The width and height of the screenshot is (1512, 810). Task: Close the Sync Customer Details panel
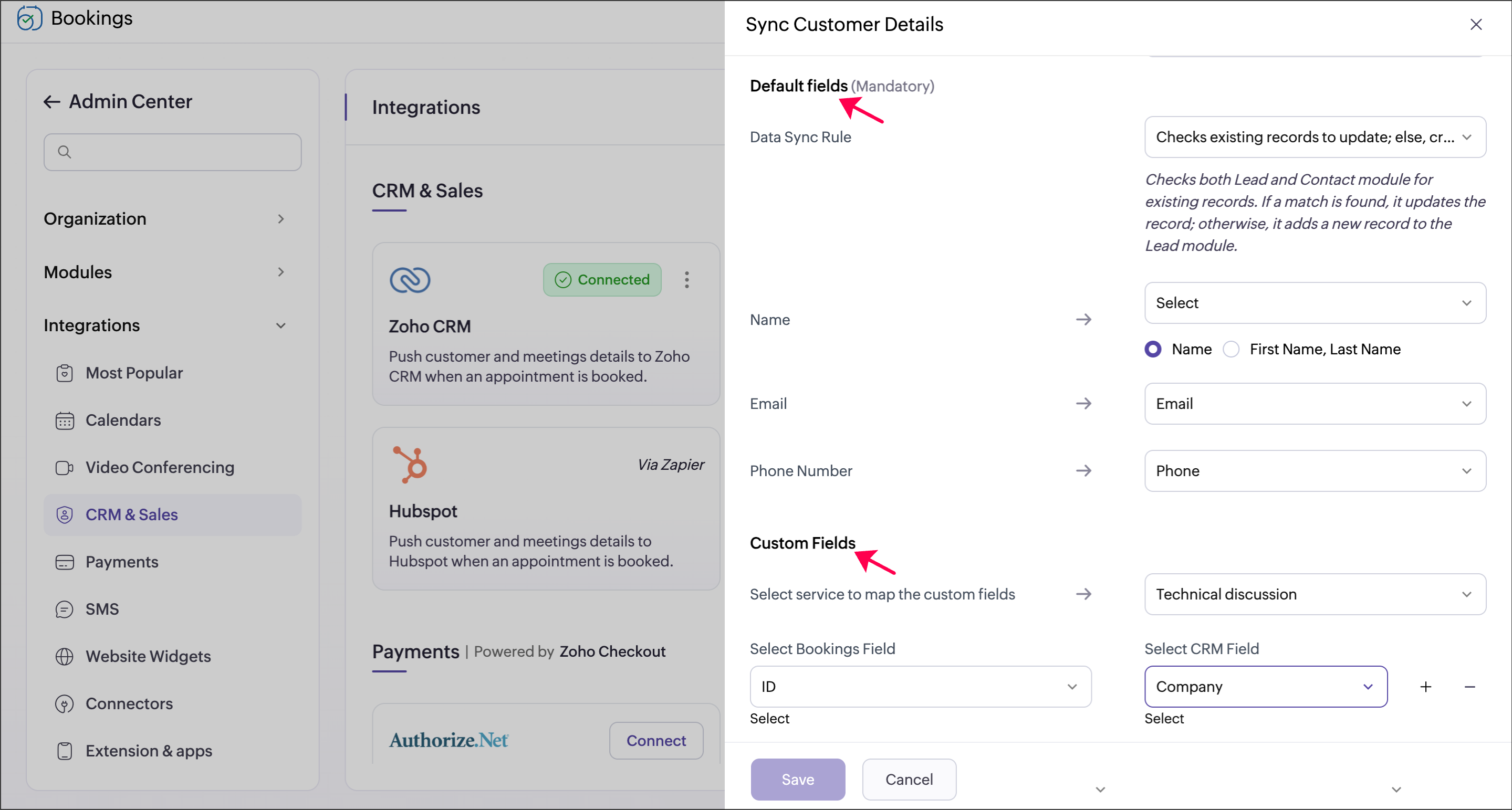coord(1475,25)
